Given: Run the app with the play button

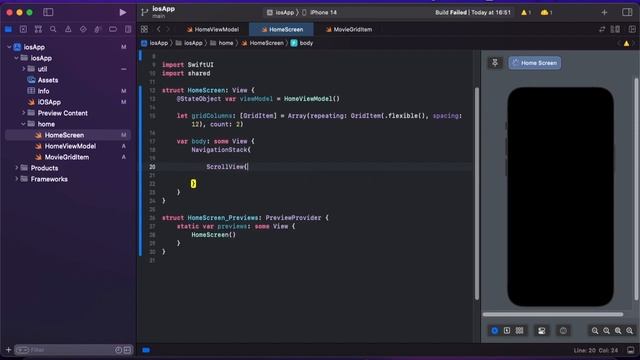Looking at the screenshot, I should click(122, 12).
